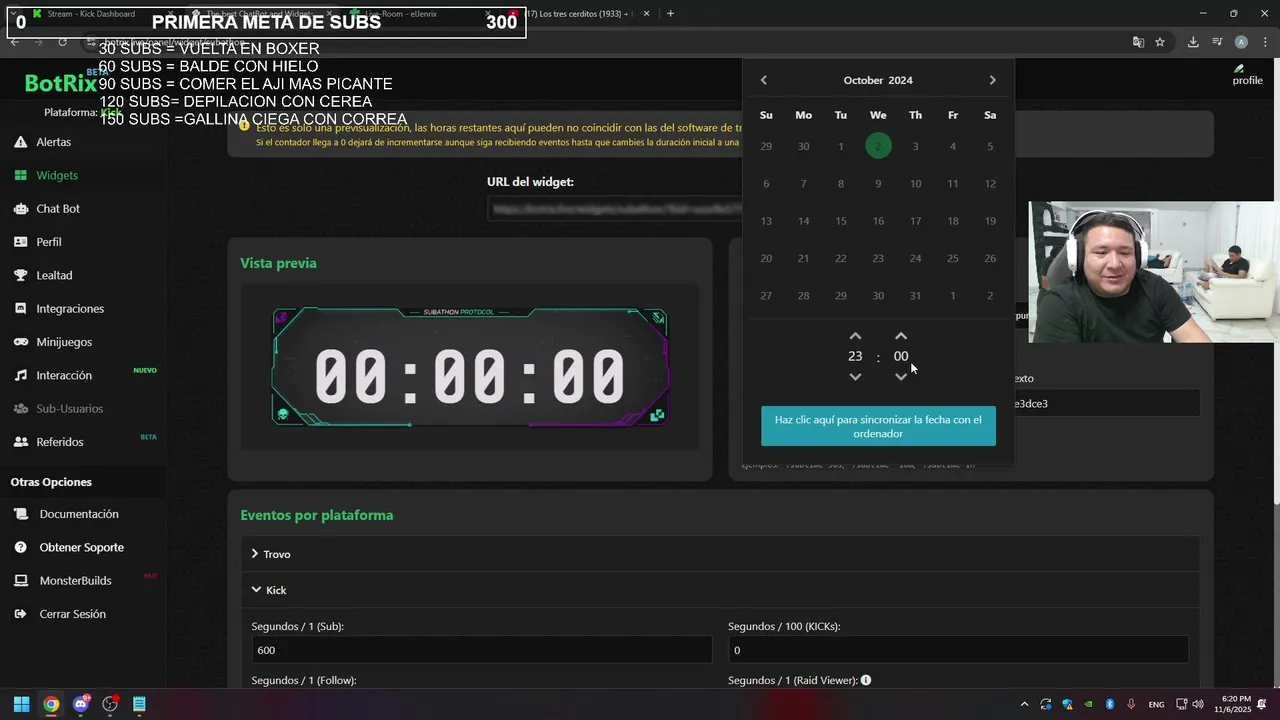The image size is (1280, 720).
Task: Click the minutes value 00
Action: [x=901, y=356]
